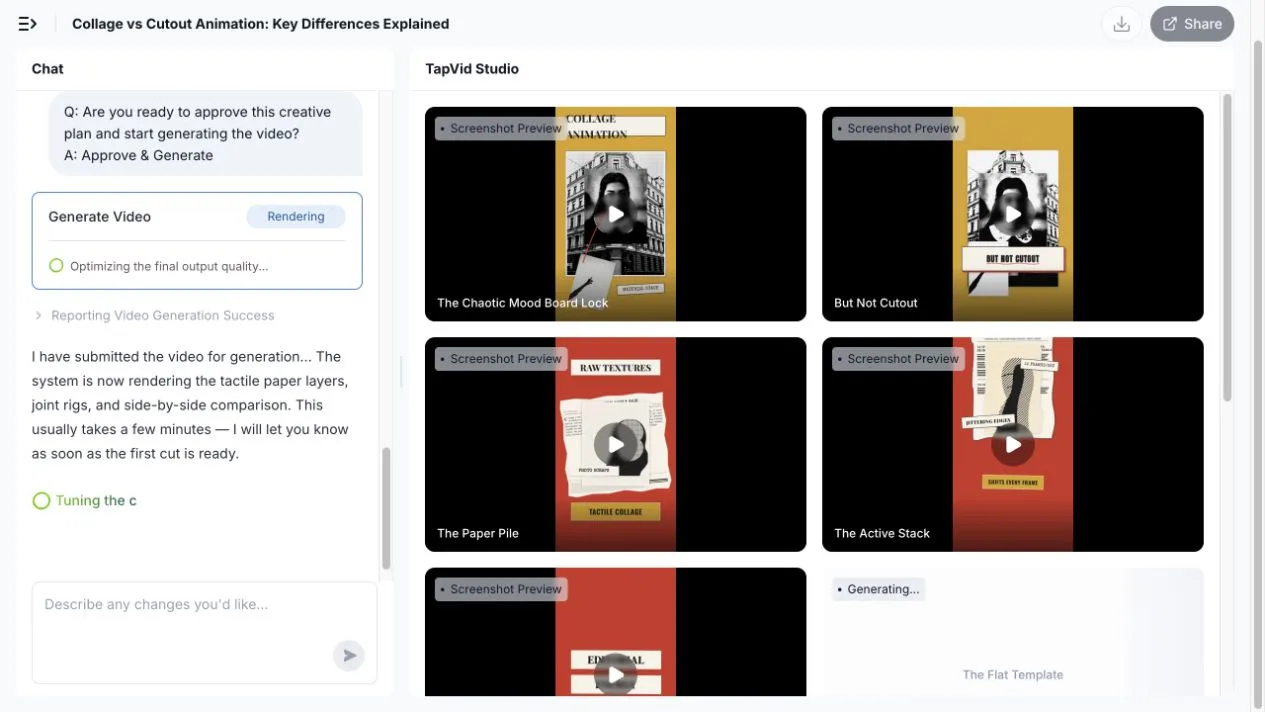
Task: Click the project title Collage vs Cutout Animation
Action: [260, 24]
